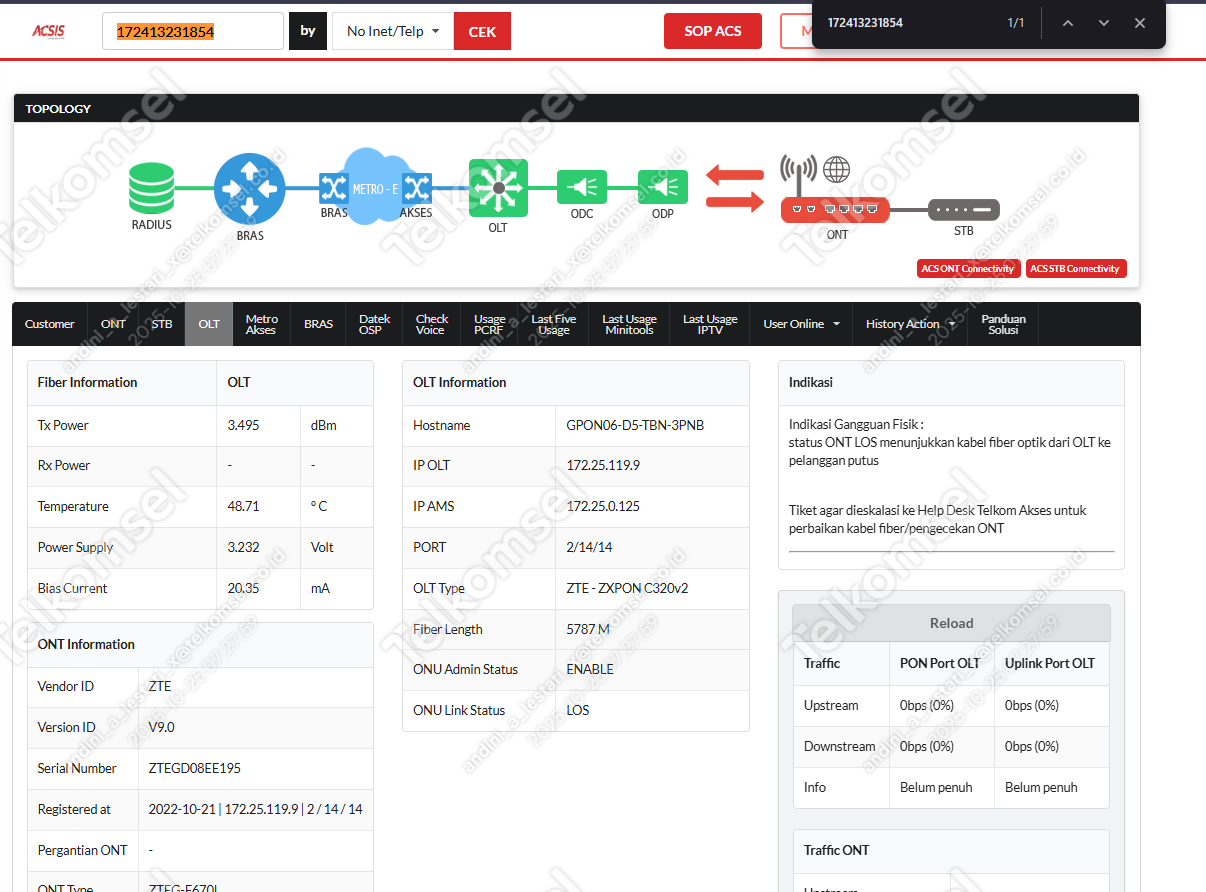Viewport: 1206px width, 892px height.
Task: Click the ODP splitter icon
Action: coord(663,187)
